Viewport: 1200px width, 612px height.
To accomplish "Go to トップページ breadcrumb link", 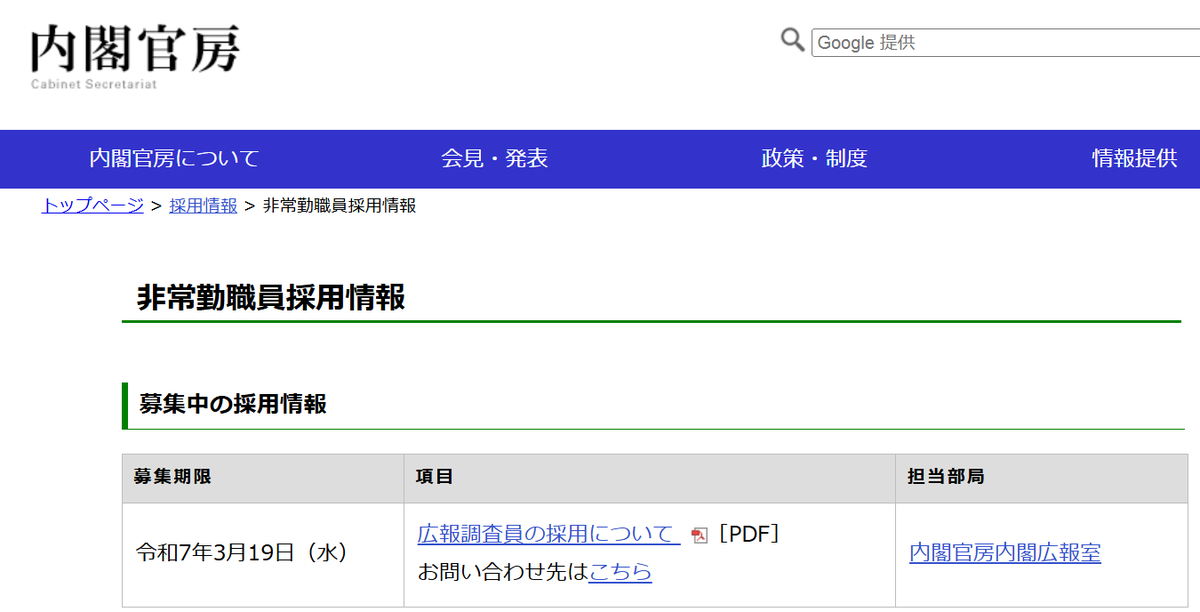I will click(x=93, y=206).
